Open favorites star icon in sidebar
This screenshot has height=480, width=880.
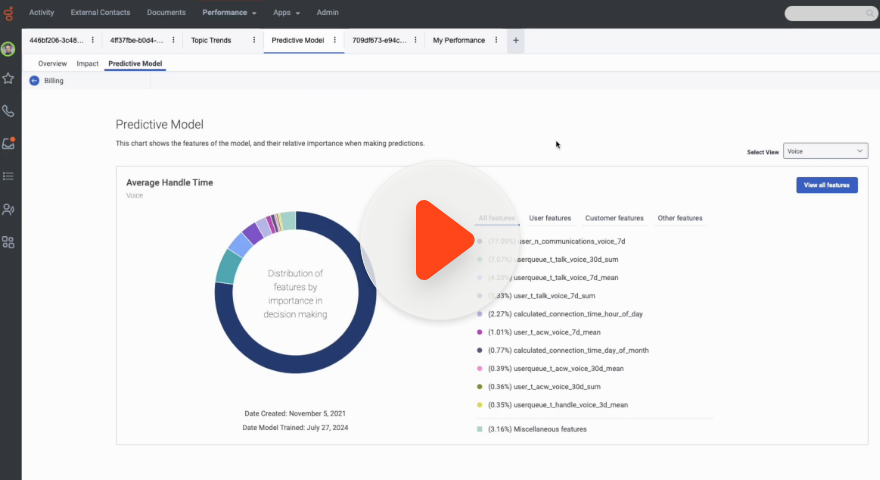click(9, 78)
